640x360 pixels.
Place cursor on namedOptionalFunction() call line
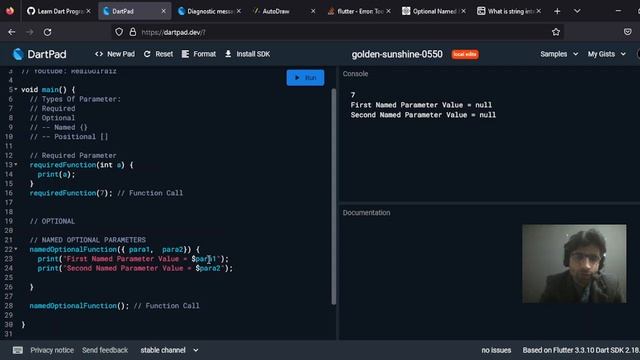coord(114,306)
